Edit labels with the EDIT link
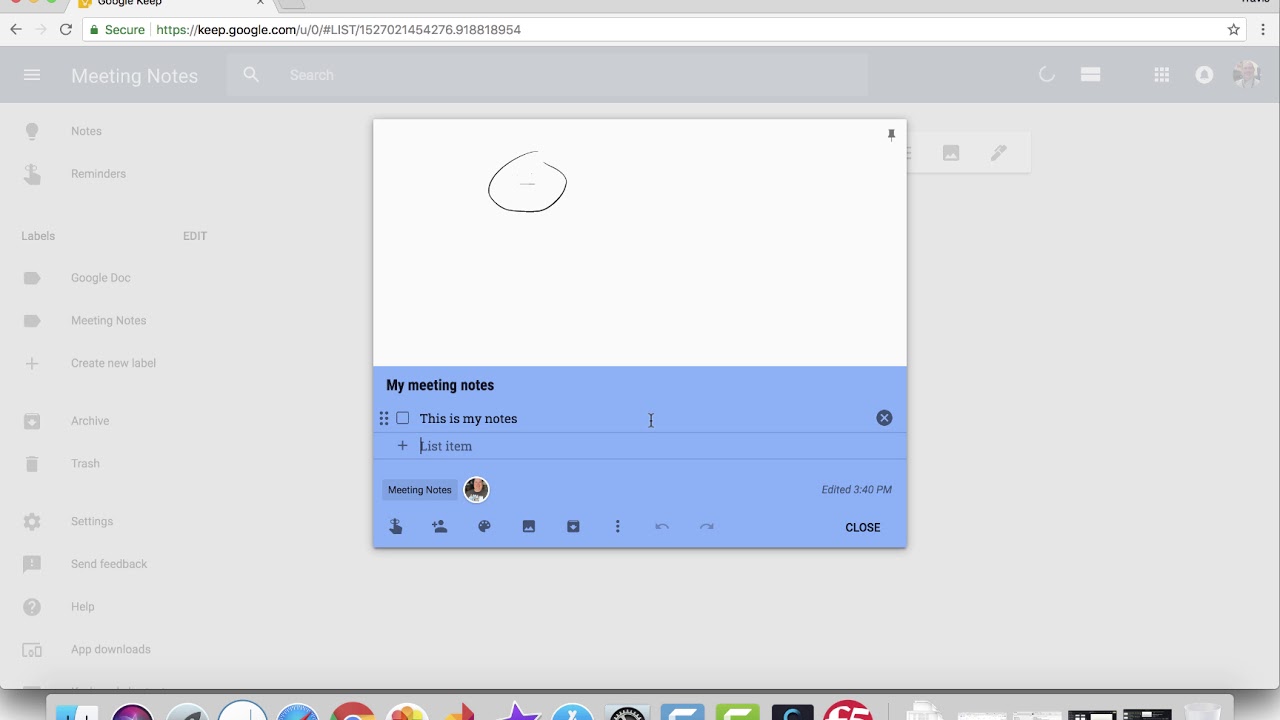Viewport: 1280px width, 720px height. click(x=195, y=236)
